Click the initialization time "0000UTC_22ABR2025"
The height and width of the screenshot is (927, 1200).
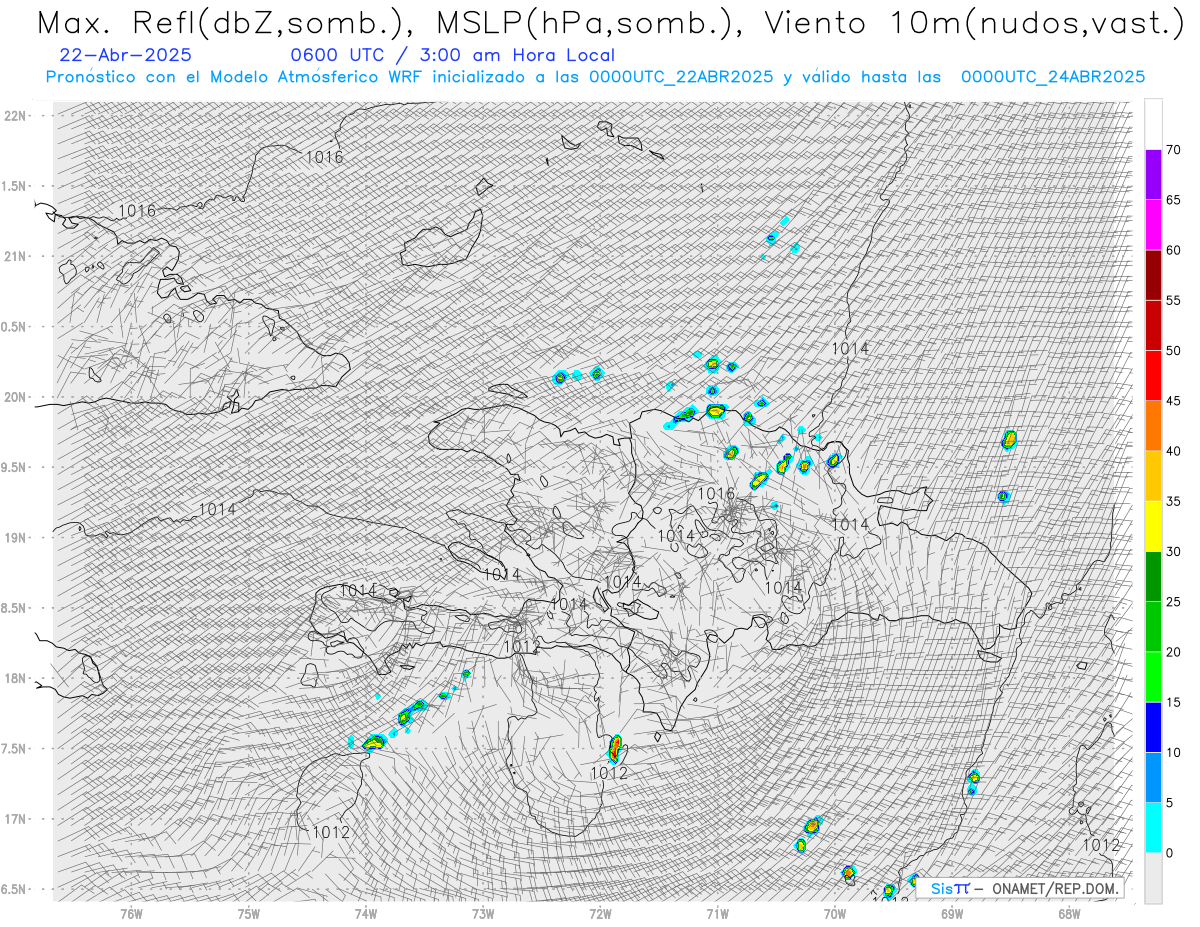pyautogui.click(x=681, y=77)
